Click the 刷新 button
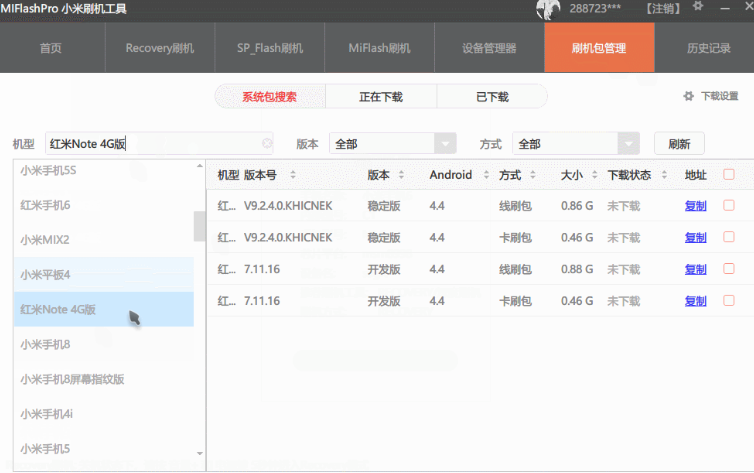This screenshot has height=473, width=754. (679, 144)
